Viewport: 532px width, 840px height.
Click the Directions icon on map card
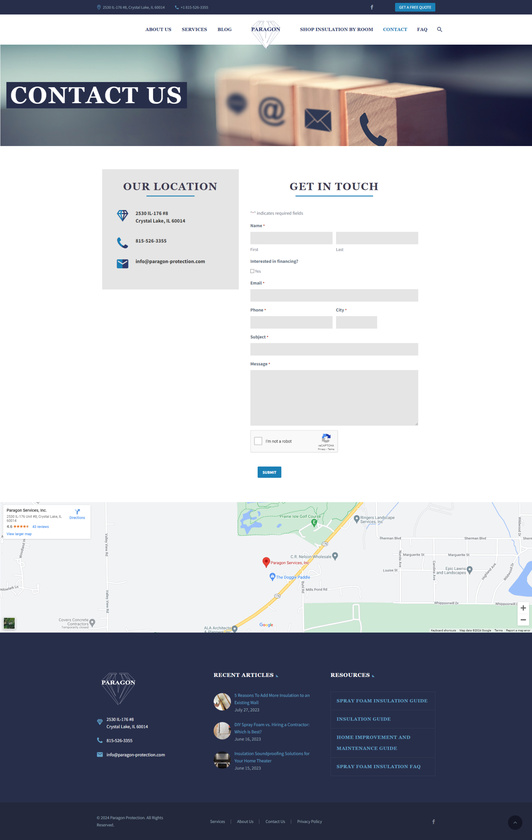tap(77, 512)
